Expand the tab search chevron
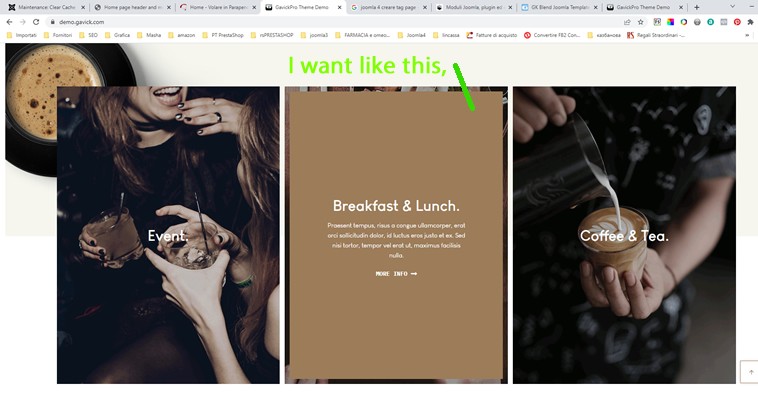This screenshot has width=758, height=409. coord(732,7)
